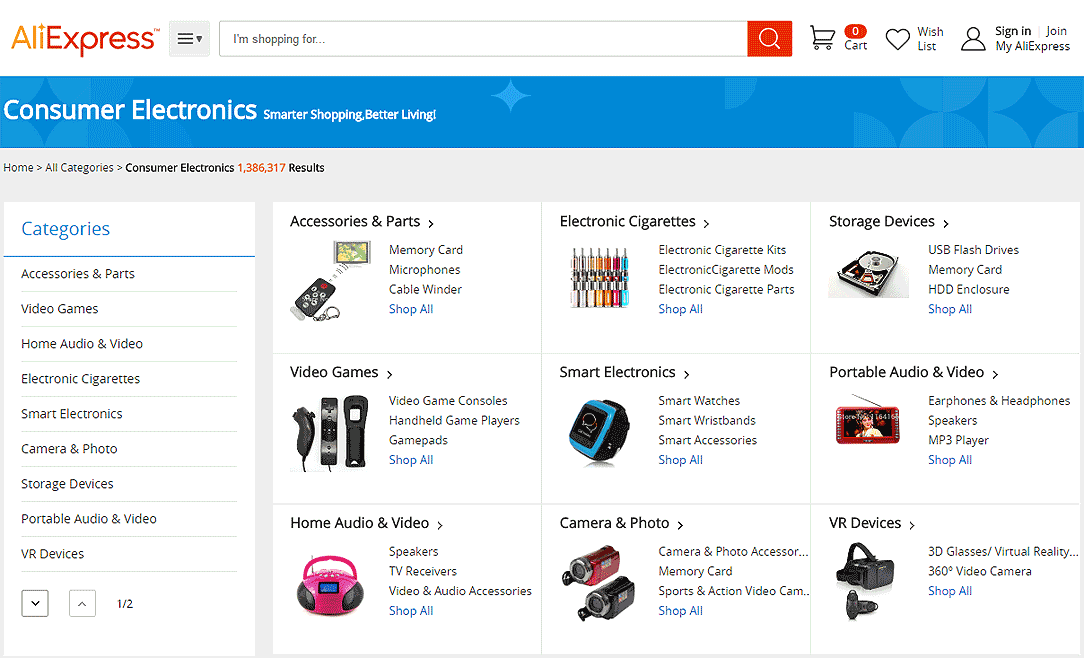Click Shop All under Electronic Cigarettes
1084x658 pixels.
(x=681, y=309)
